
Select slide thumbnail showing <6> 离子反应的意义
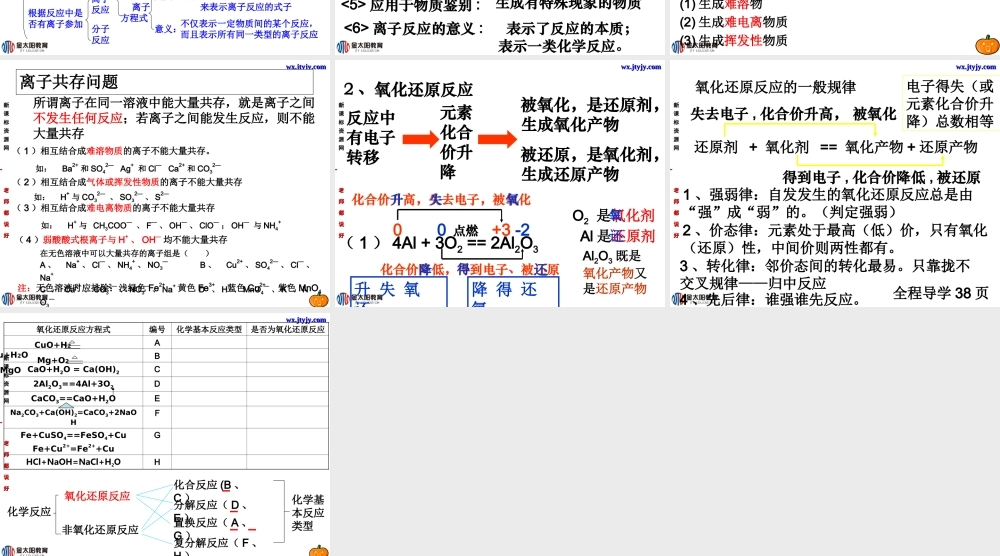point(500,27)
